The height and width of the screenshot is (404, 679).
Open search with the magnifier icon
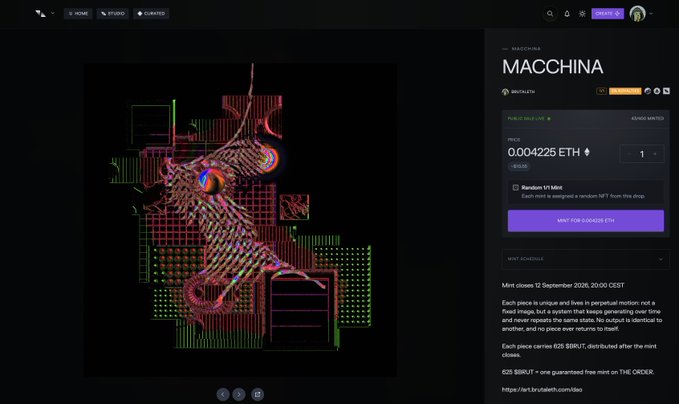(550, 14)
